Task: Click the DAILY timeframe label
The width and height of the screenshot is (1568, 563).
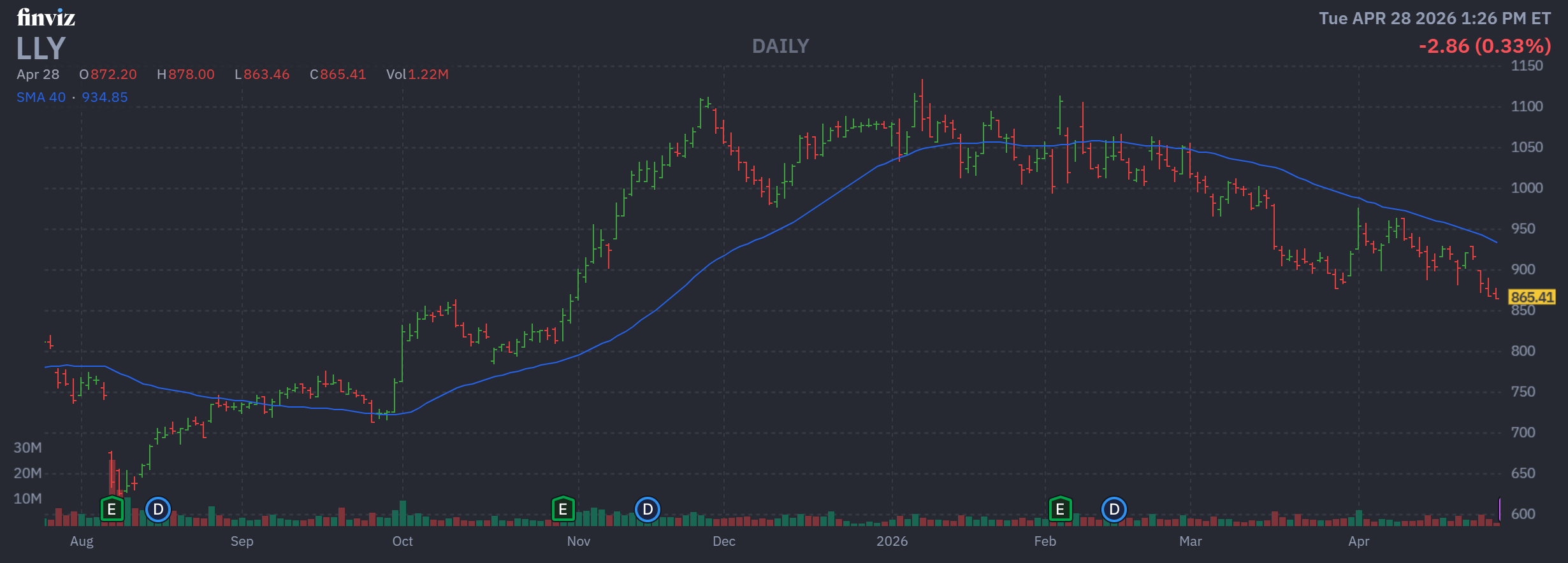Action: (x=780, y=46)
